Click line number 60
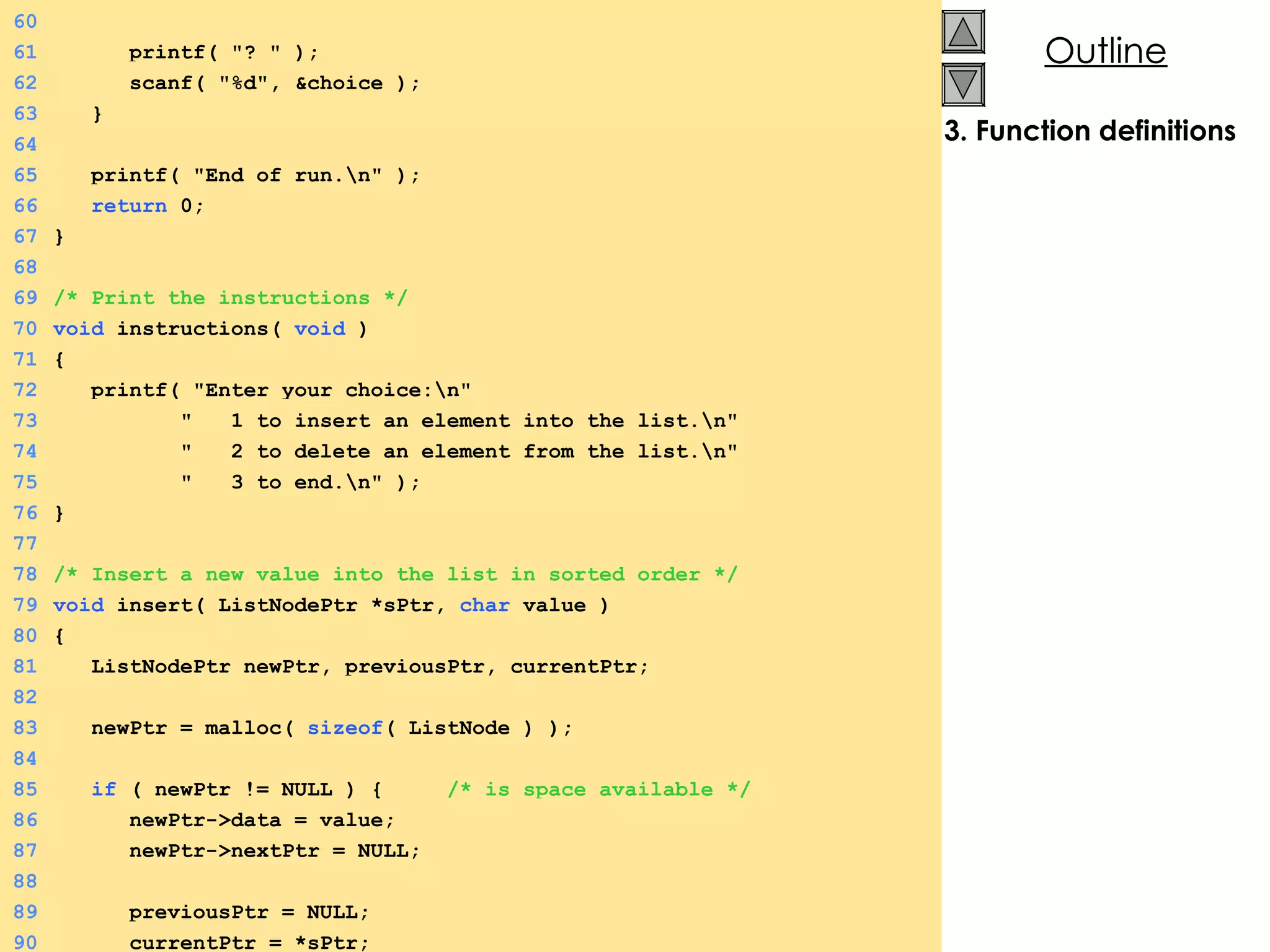 (25, 22)
